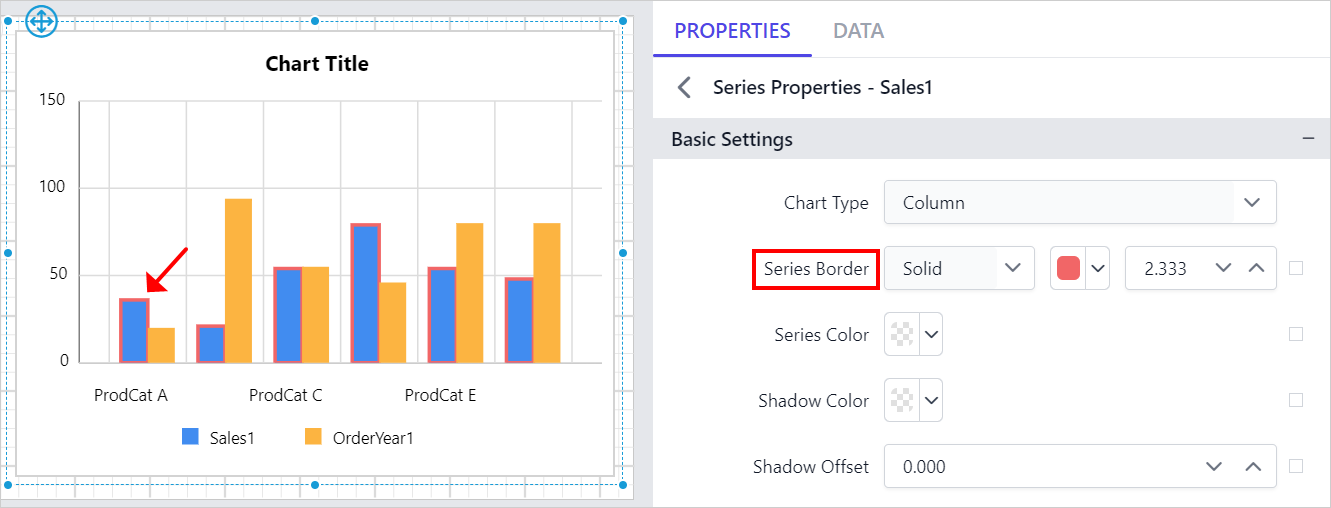
Task: Click the Chart Title text
Action: click(317, 64)
